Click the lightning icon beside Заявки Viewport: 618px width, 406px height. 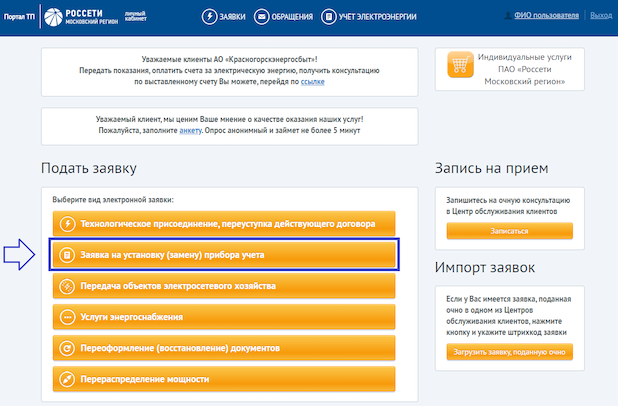point(209,16)
